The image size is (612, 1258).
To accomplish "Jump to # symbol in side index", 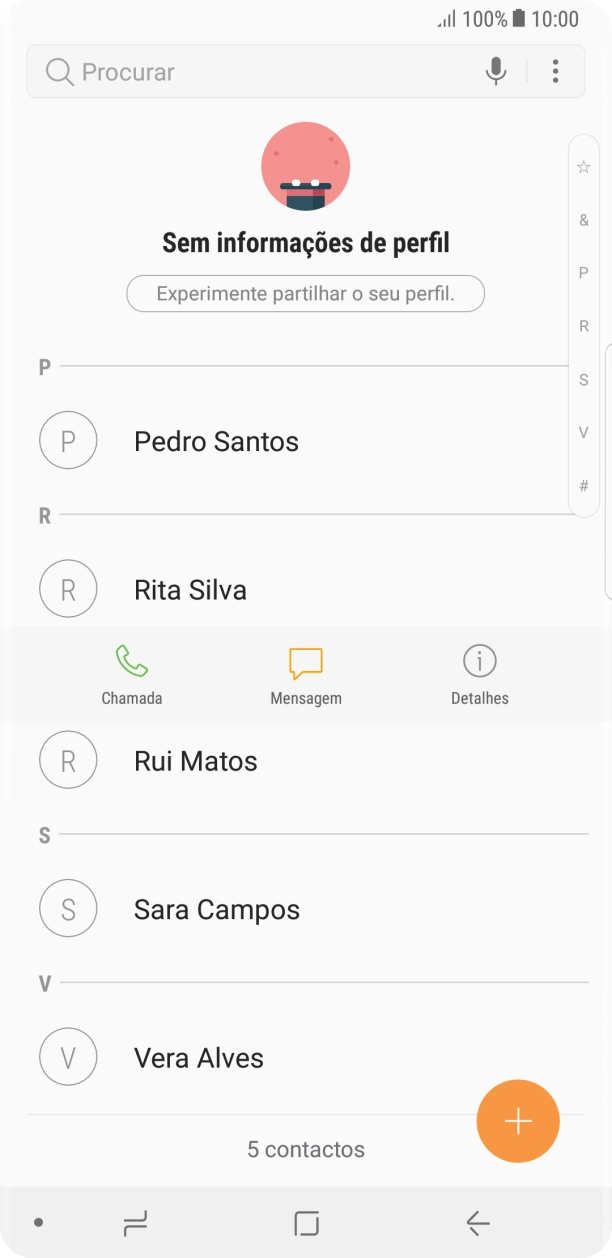I will pyautogui.click(x=583, y=485).
